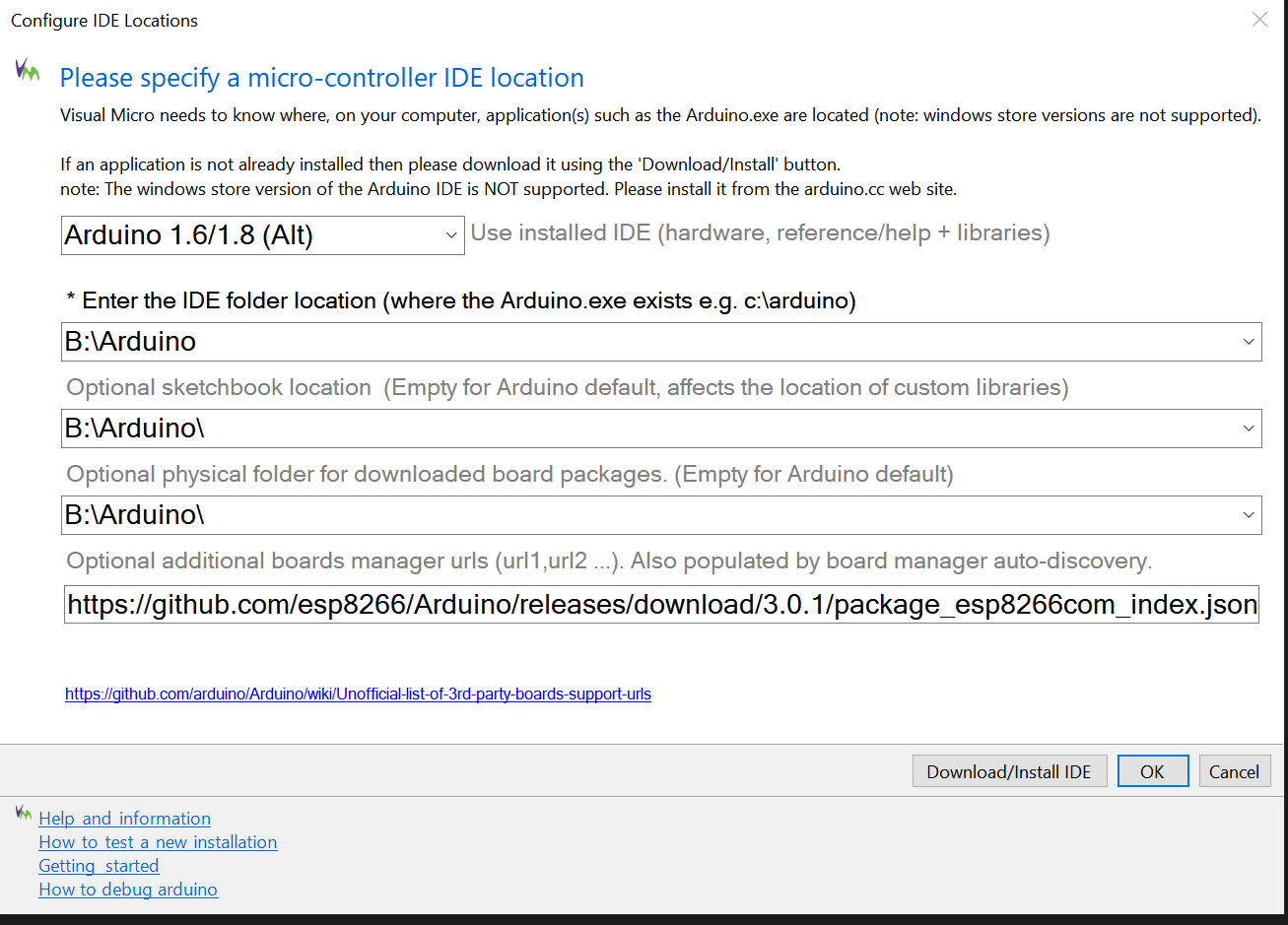Click the Visual Micro logo icon beside heading

click(27, 70)
